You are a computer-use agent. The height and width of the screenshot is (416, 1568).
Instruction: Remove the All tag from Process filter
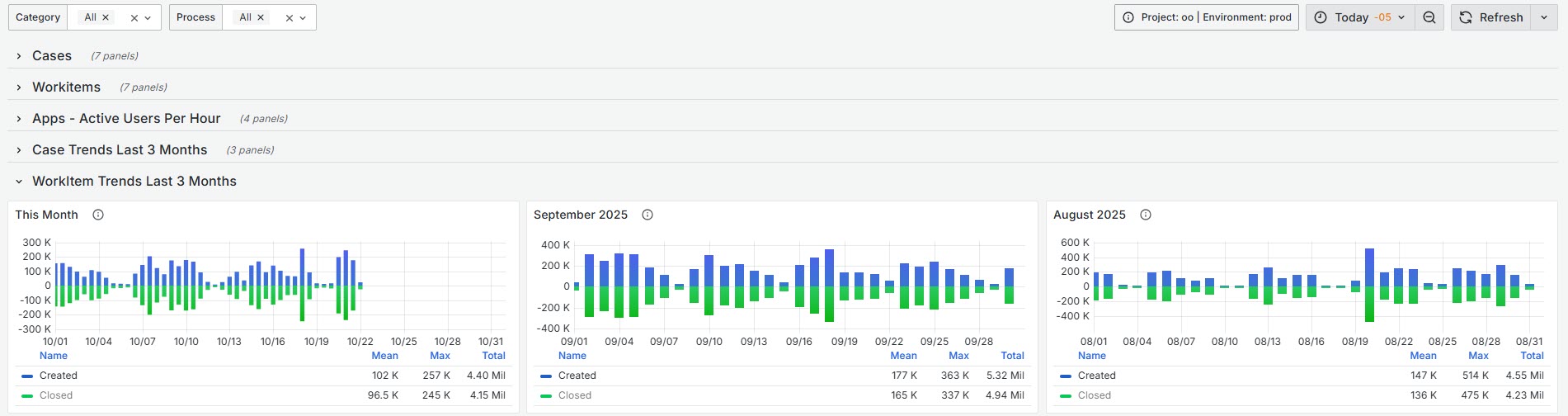pos(261,17)
